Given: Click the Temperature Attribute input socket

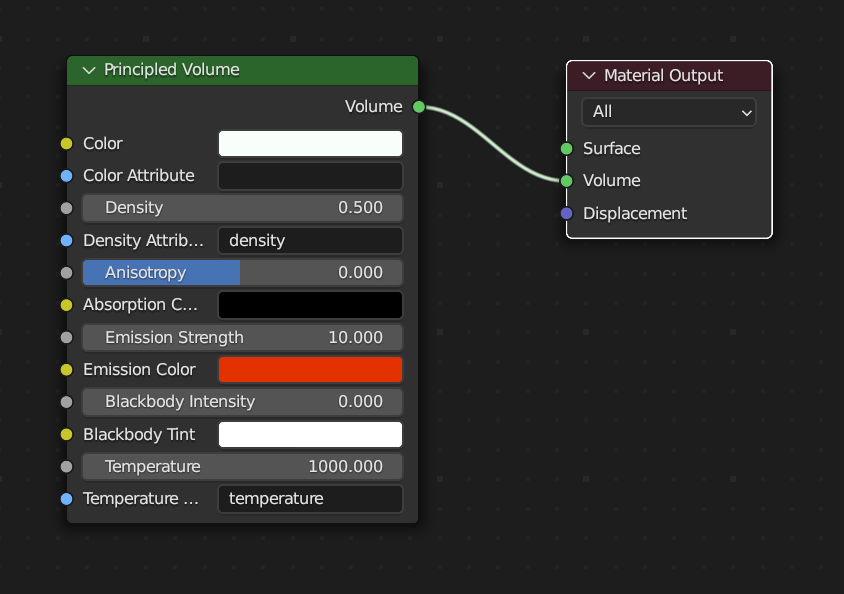Looking at the screenshot, I should (67, 498).
